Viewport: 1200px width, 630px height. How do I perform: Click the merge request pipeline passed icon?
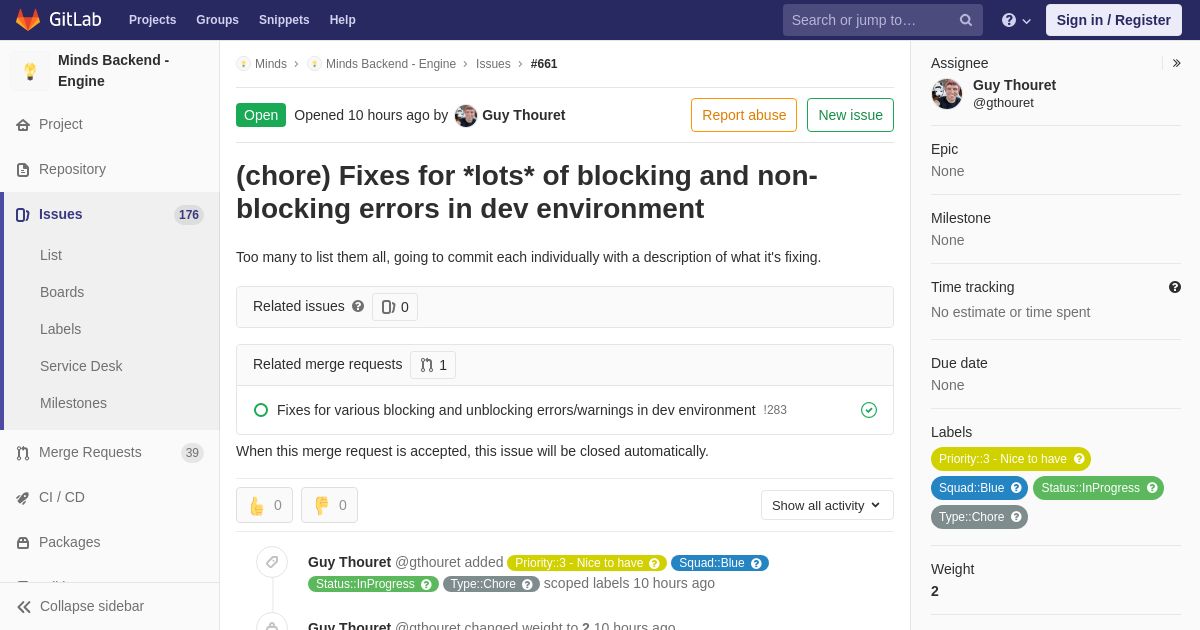click(869, 410)
